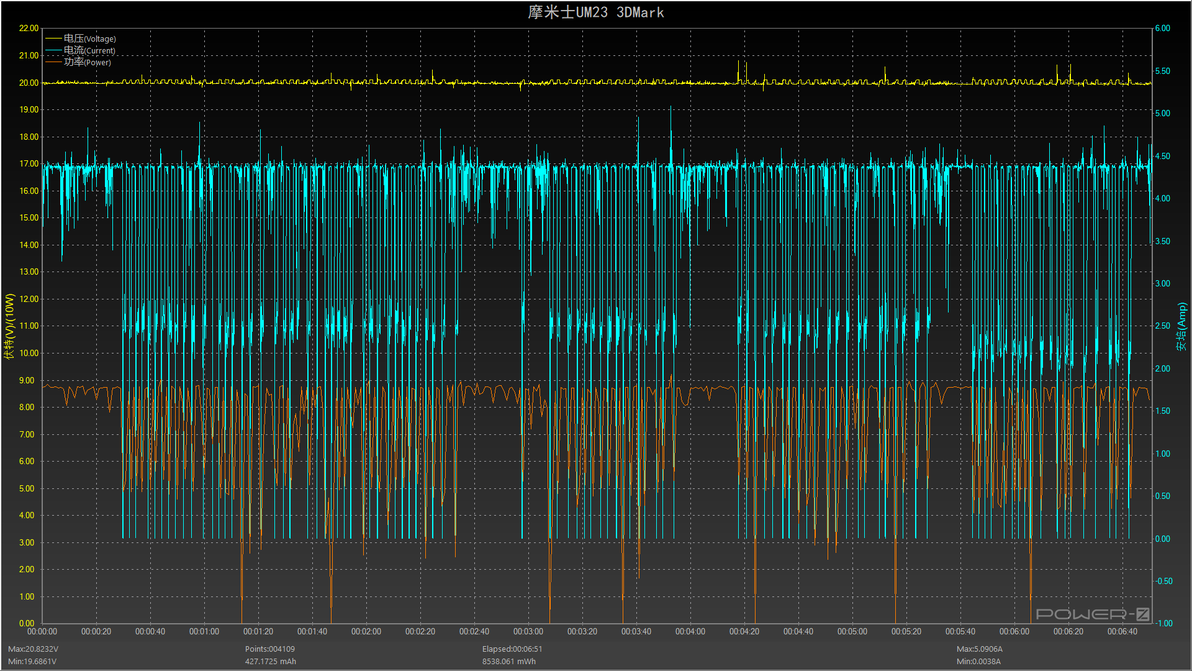Viewport: 1192px width, 671px height.
Task: Click the Points:004109 status value
Action: point(270,649)
